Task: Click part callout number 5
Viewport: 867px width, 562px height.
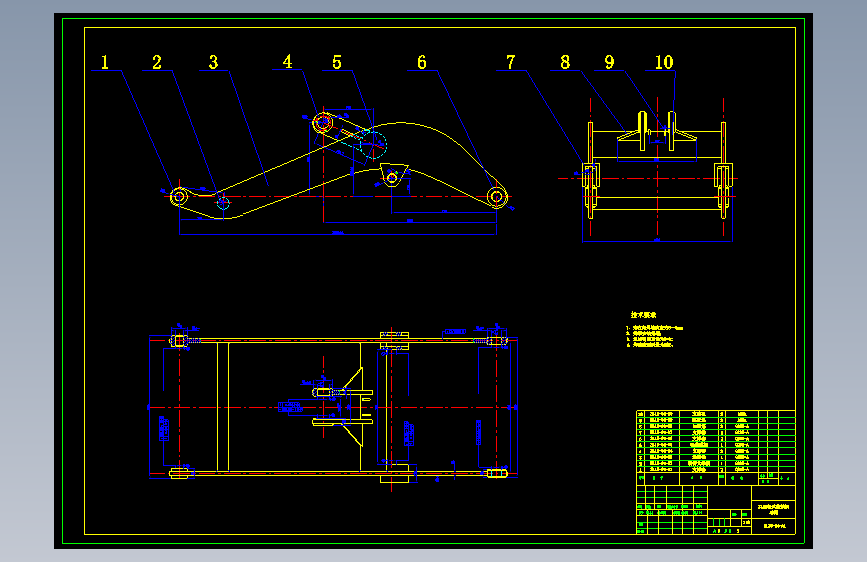Action: point(337,62)
